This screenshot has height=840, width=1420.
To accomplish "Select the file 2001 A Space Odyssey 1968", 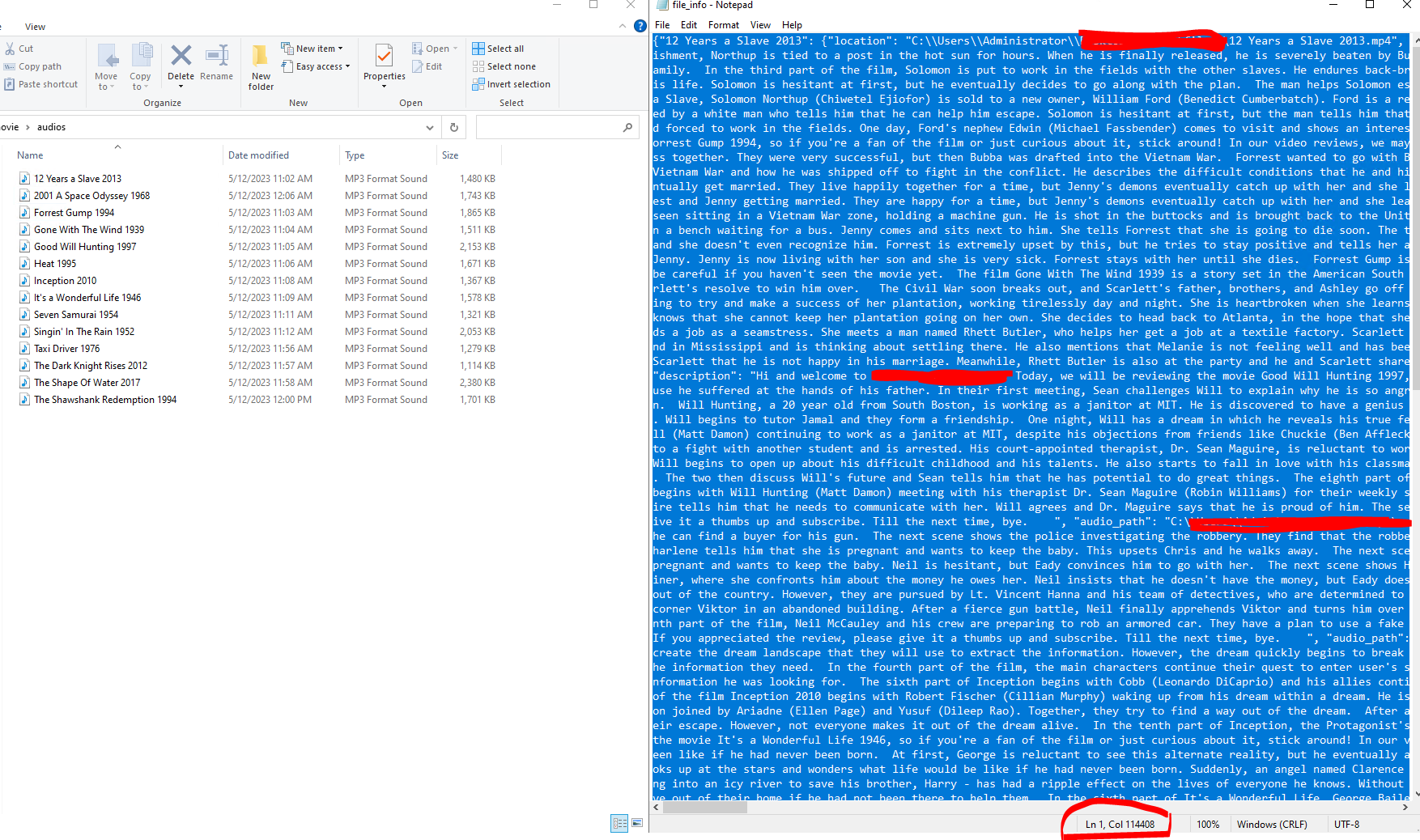I will click(91, 196).
